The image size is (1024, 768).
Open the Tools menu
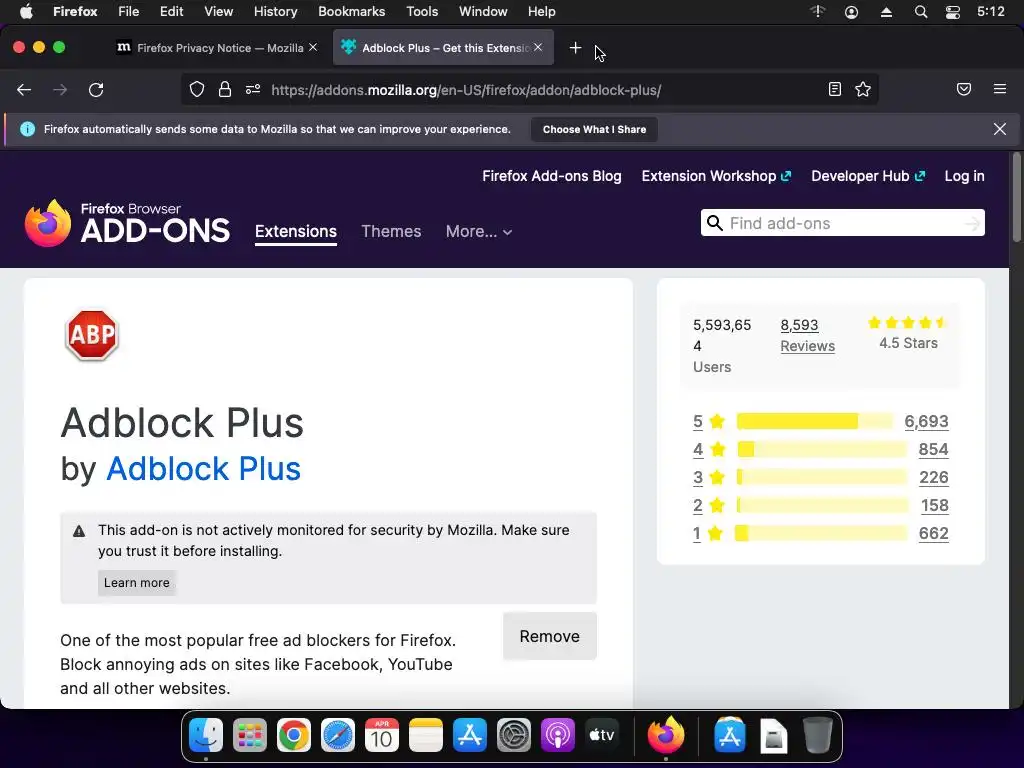click(x=422, y=12)
